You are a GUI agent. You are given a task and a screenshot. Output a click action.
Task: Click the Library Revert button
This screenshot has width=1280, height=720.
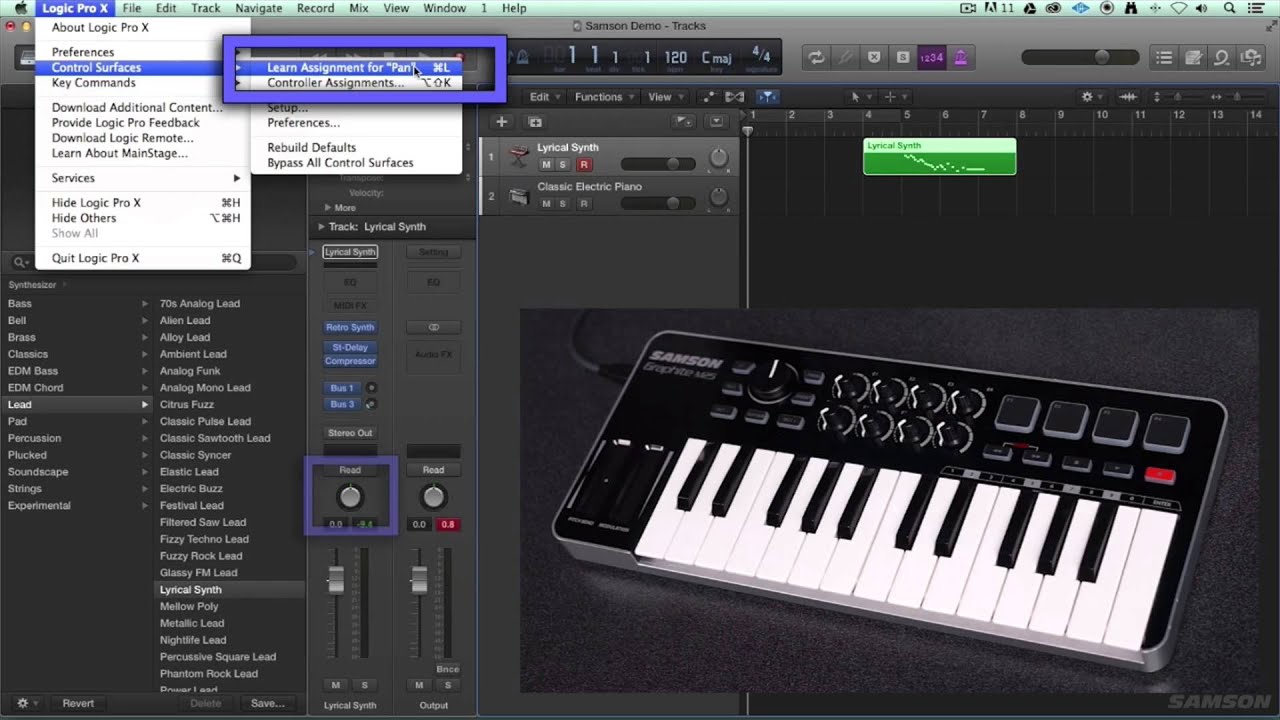tap(78, 703)
